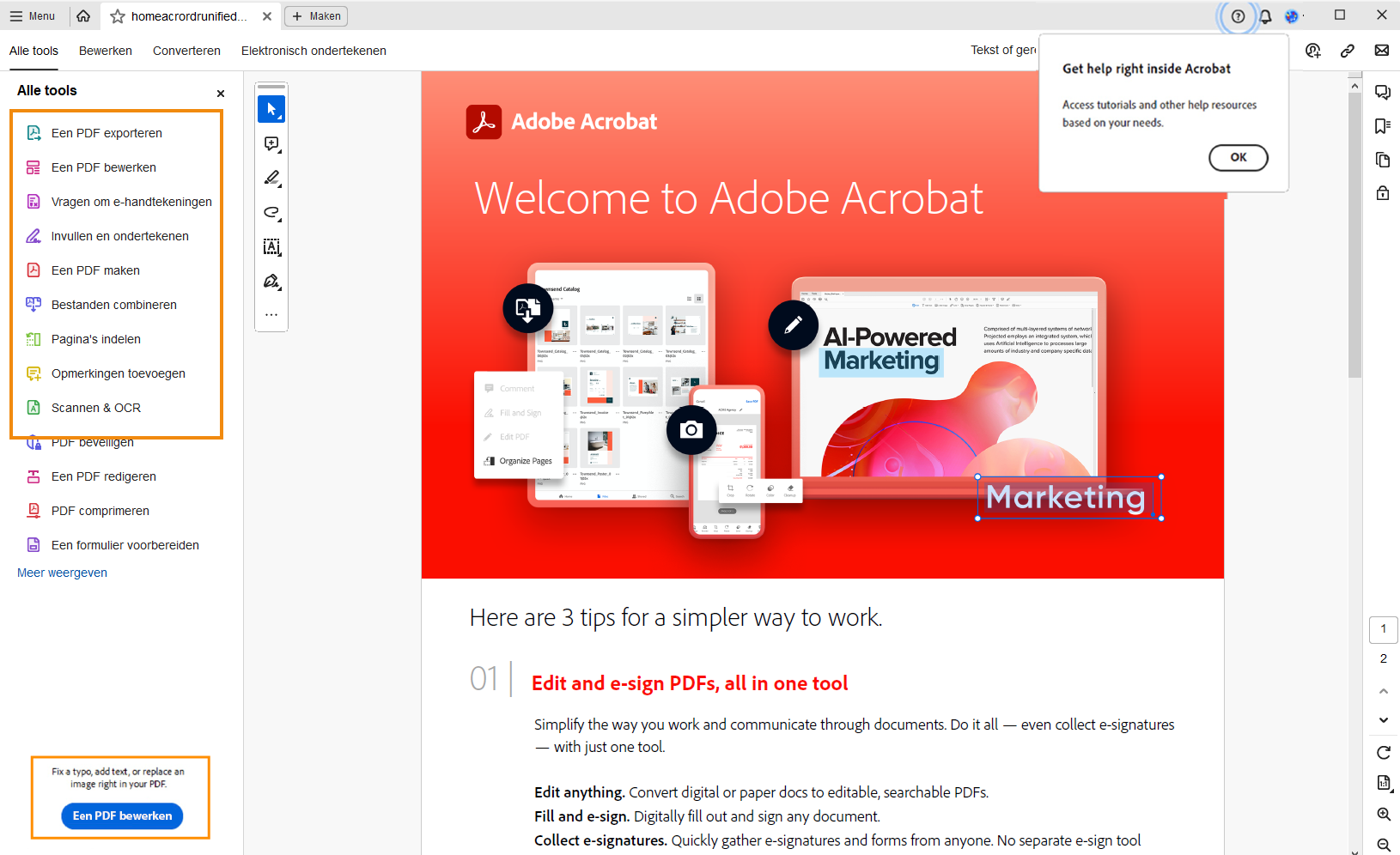Click the Tekst of gereedschappen search field

(x=1002, y=51)
